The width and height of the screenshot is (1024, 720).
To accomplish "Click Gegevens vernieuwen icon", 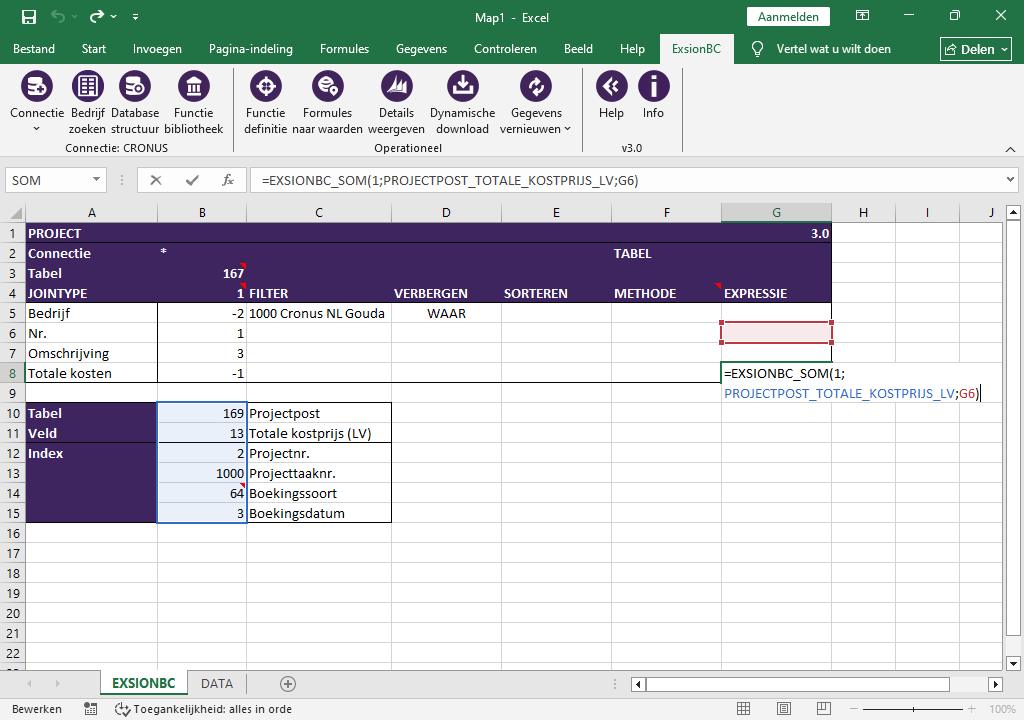I will coord(536,86).
